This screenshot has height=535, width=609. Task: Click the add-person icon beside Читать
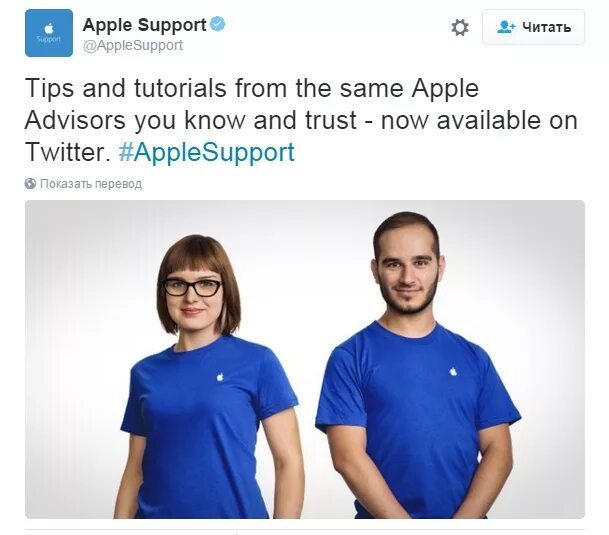point(506,27)
